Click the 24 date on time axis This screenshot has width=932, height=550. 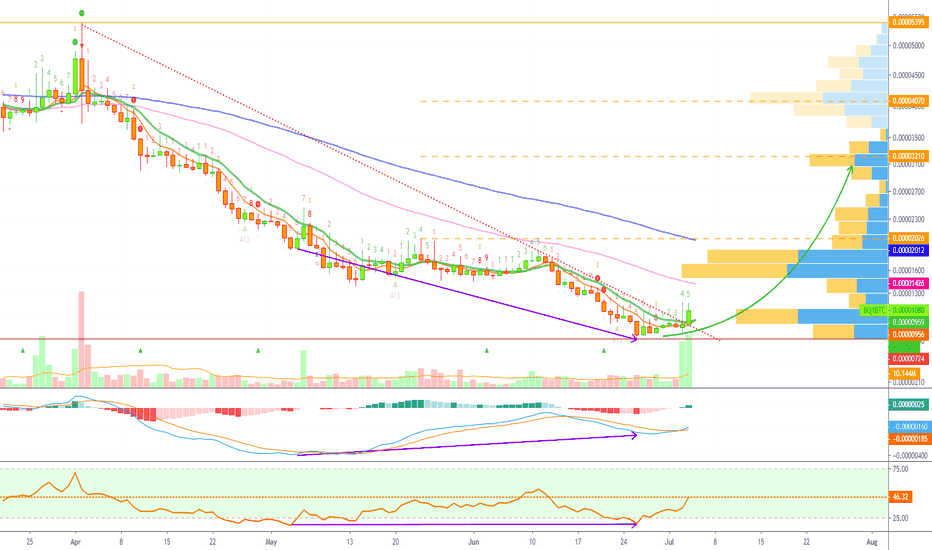pyautogui.click(x=624, y=542)
